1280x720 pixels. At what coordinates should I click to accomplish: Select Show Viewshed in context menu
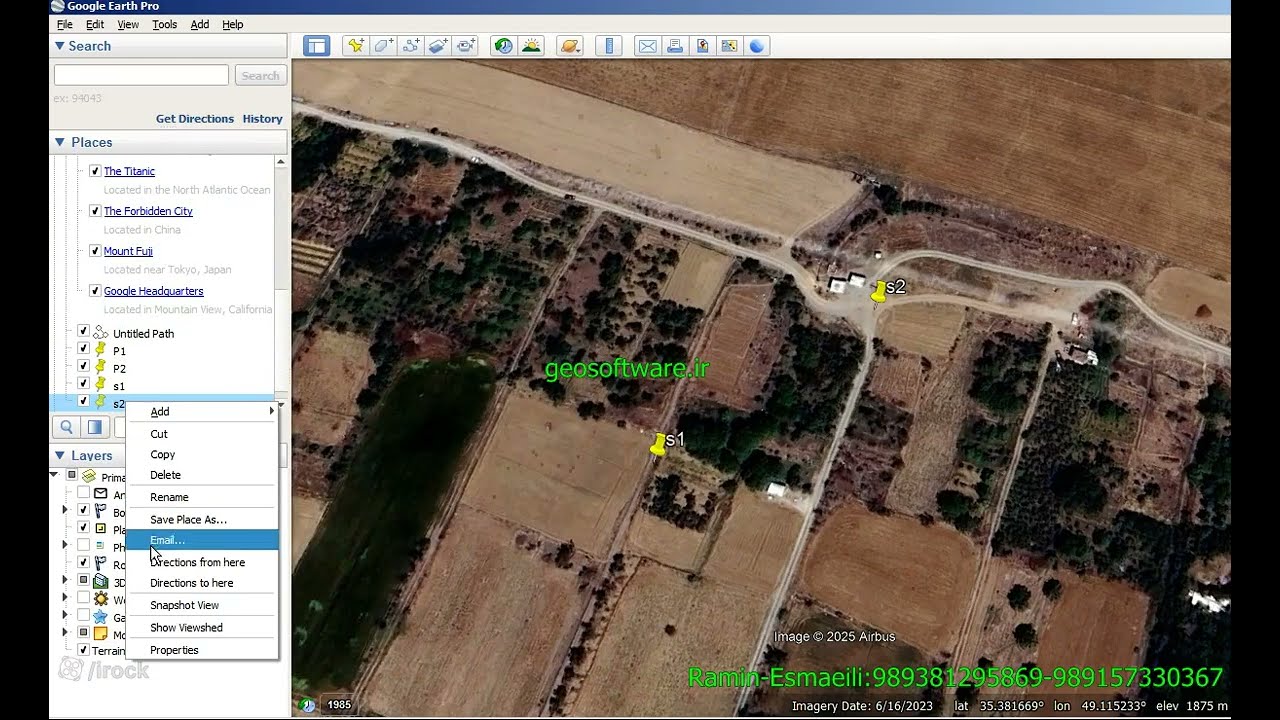point(202,627)
